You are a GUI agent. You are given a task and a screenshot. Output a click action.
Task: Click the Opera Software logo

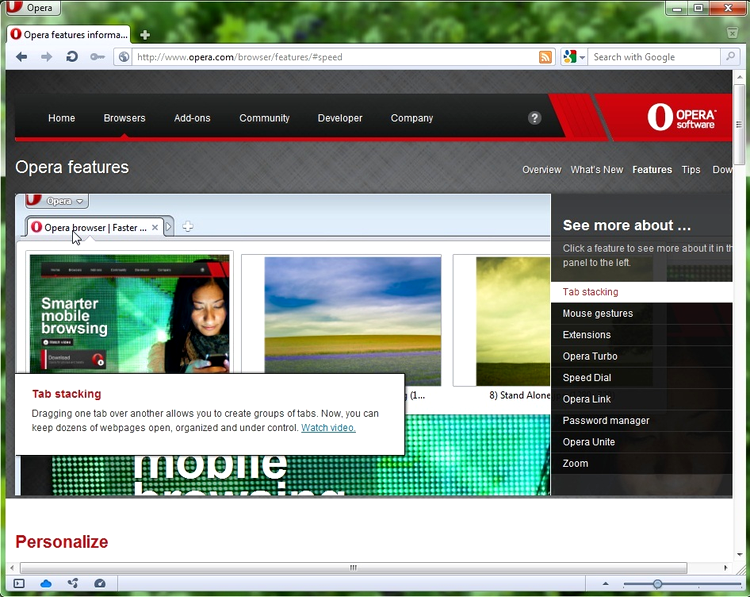coord(681,117)
